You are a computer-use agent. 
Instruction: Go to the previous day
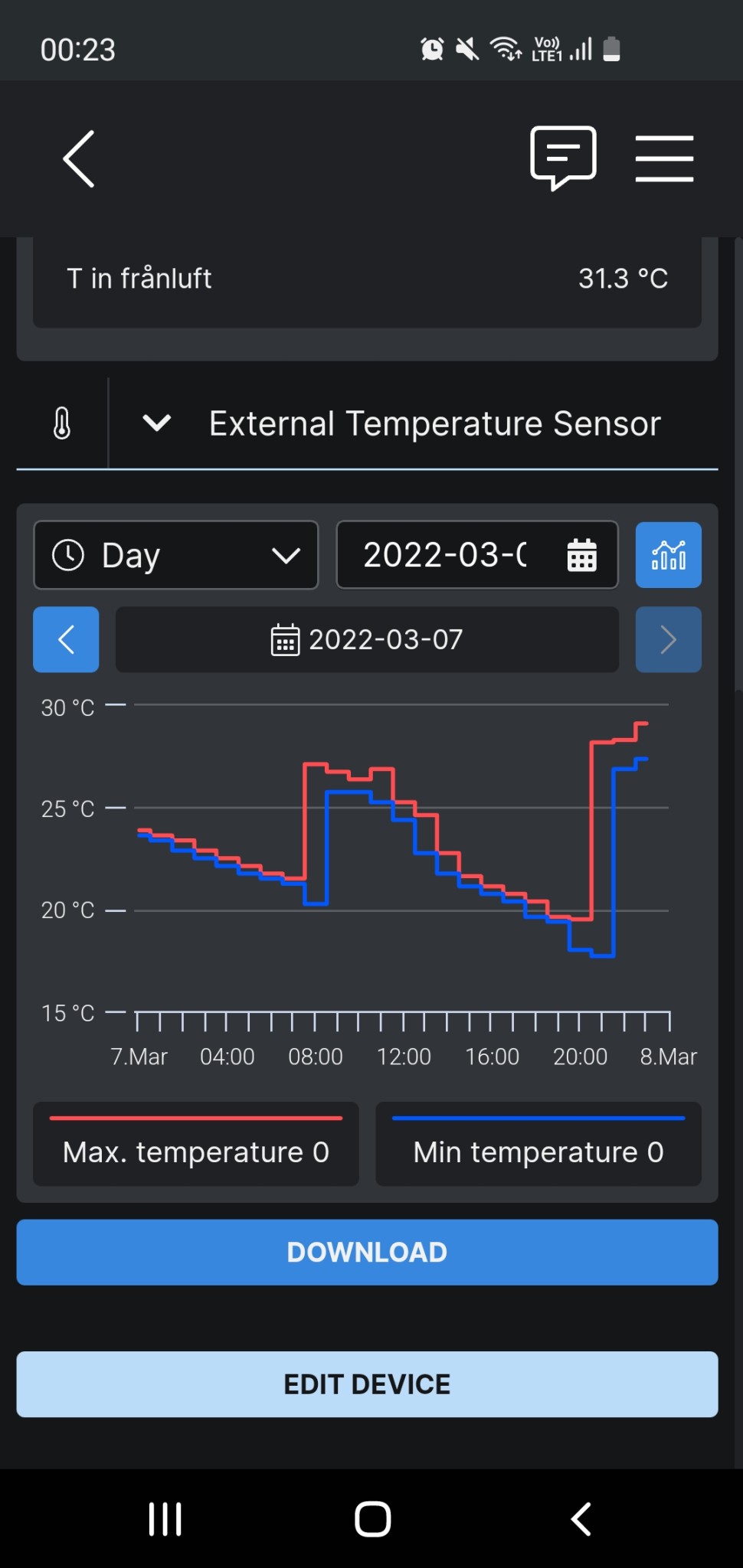[66, 639]
